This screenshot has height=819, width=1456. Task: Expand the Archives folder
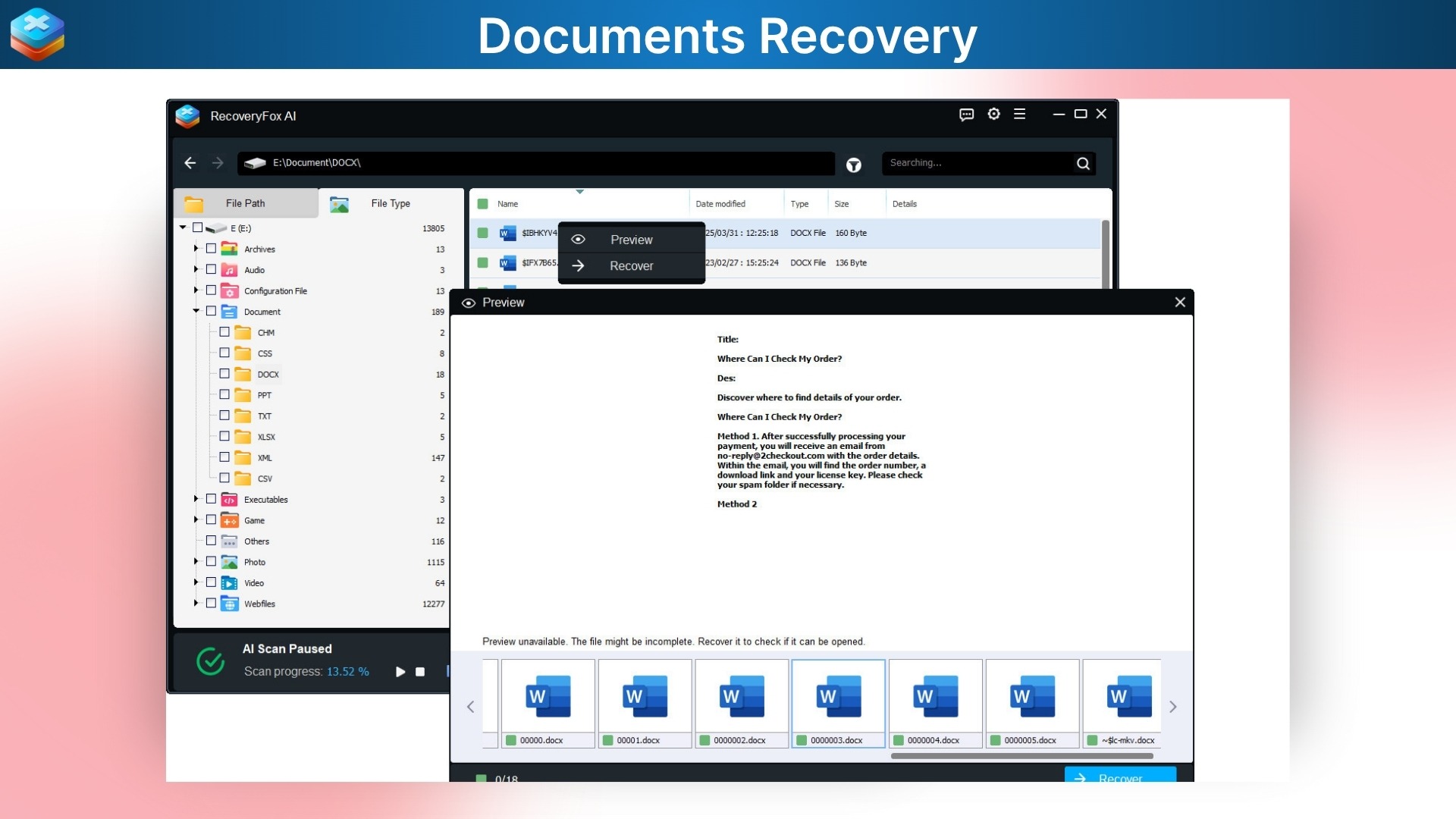196,249
